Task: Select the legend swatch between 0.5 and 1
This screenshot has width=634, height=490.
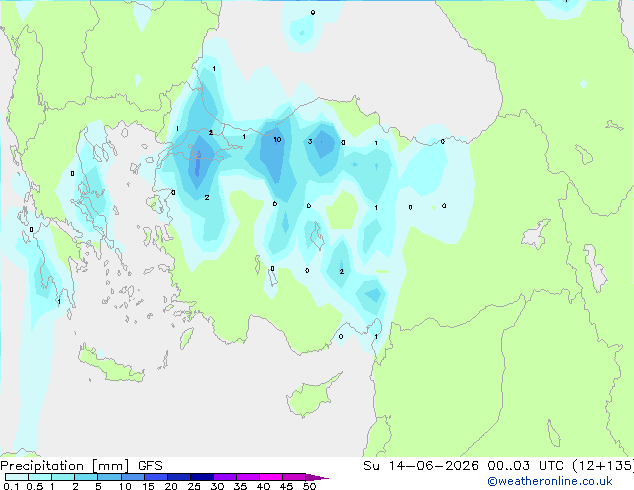Action: pos(40,477)
